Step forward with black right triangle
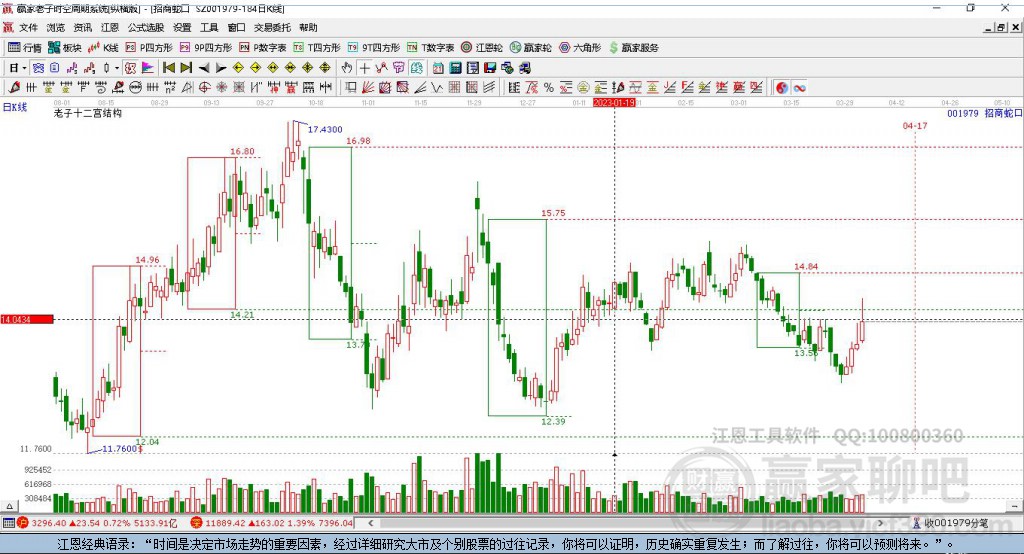This screenshot has height=554, width=1024. pyautogui.click(x=221, y=68)
